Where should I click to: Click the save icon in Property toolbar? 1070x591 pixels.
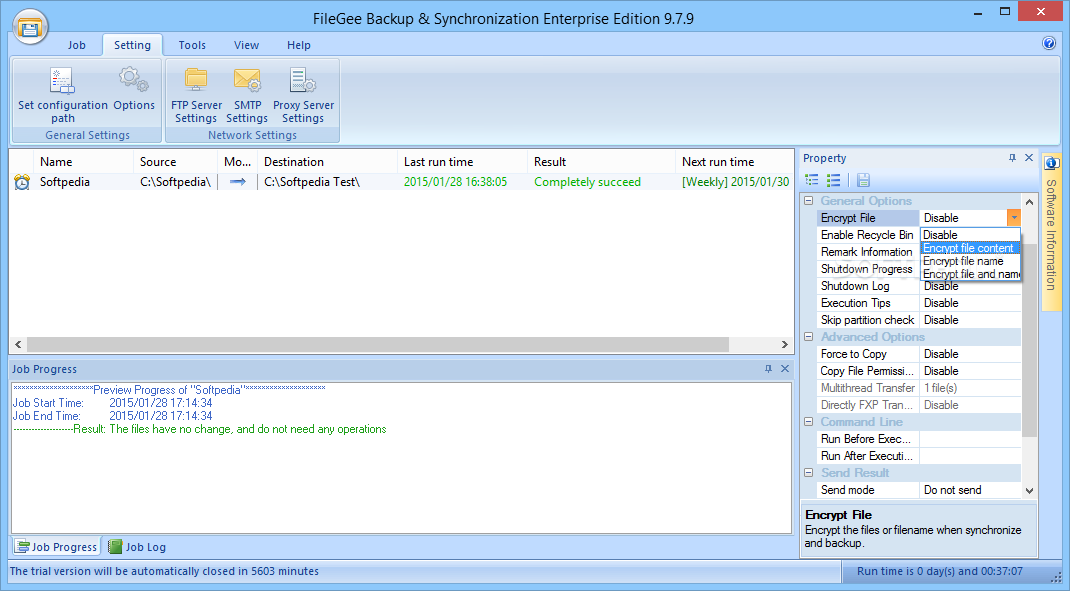coord(863,180)
